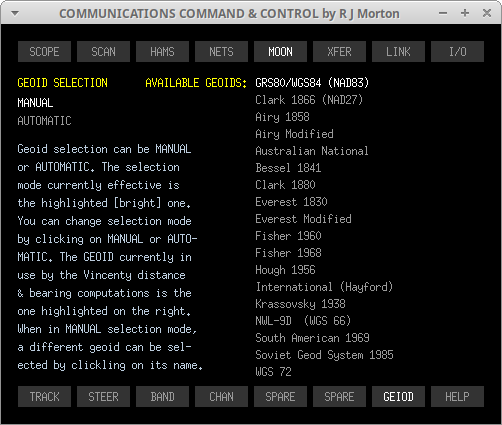Screen dimensions: 502x425
Task: Open the window menu arrow in title bar
Action: (x=15, y=13)
